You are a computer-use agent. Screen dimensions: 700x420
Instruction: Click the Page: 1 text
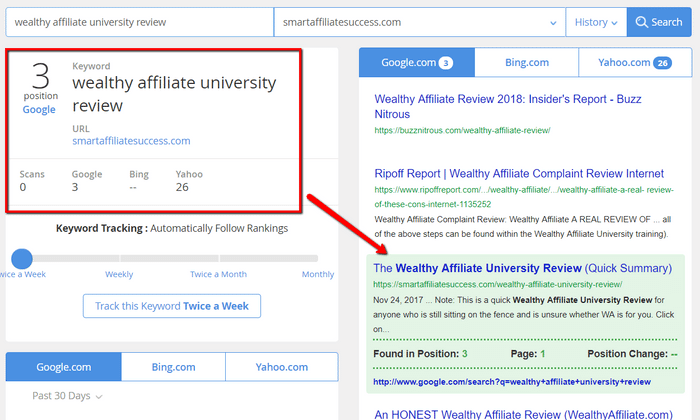[x=528, y=354]
